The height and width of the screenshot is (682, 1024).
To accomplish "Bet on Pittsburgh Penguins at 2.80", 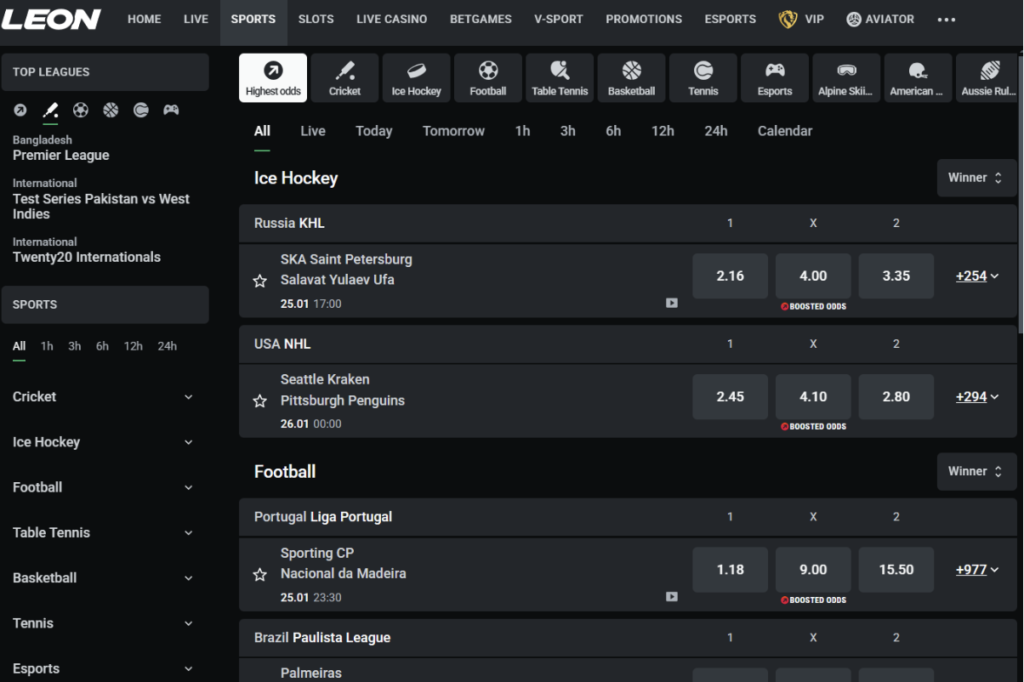I will point(896,397).
